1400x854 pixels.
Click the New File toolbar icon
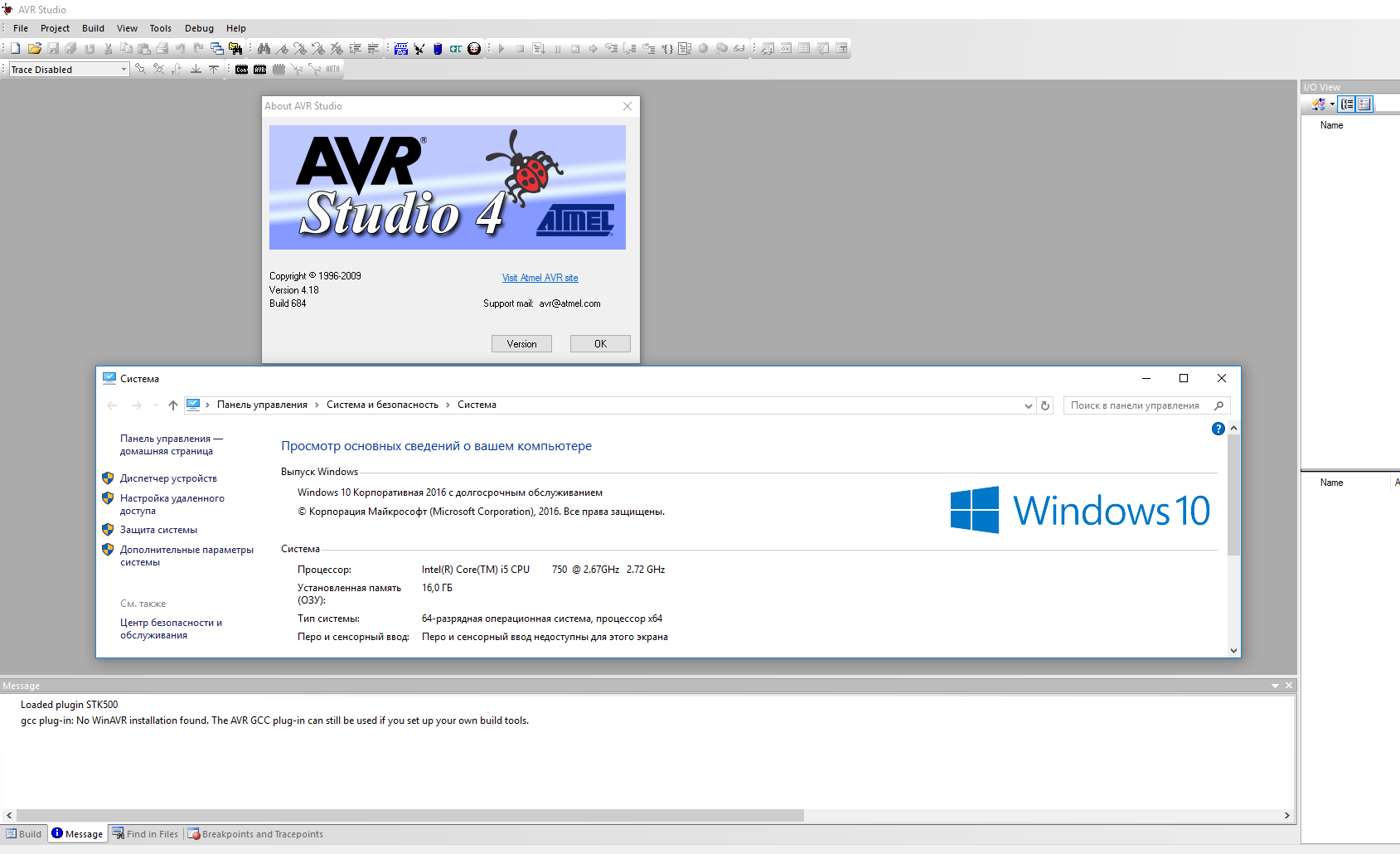click(x=15, y=48)
